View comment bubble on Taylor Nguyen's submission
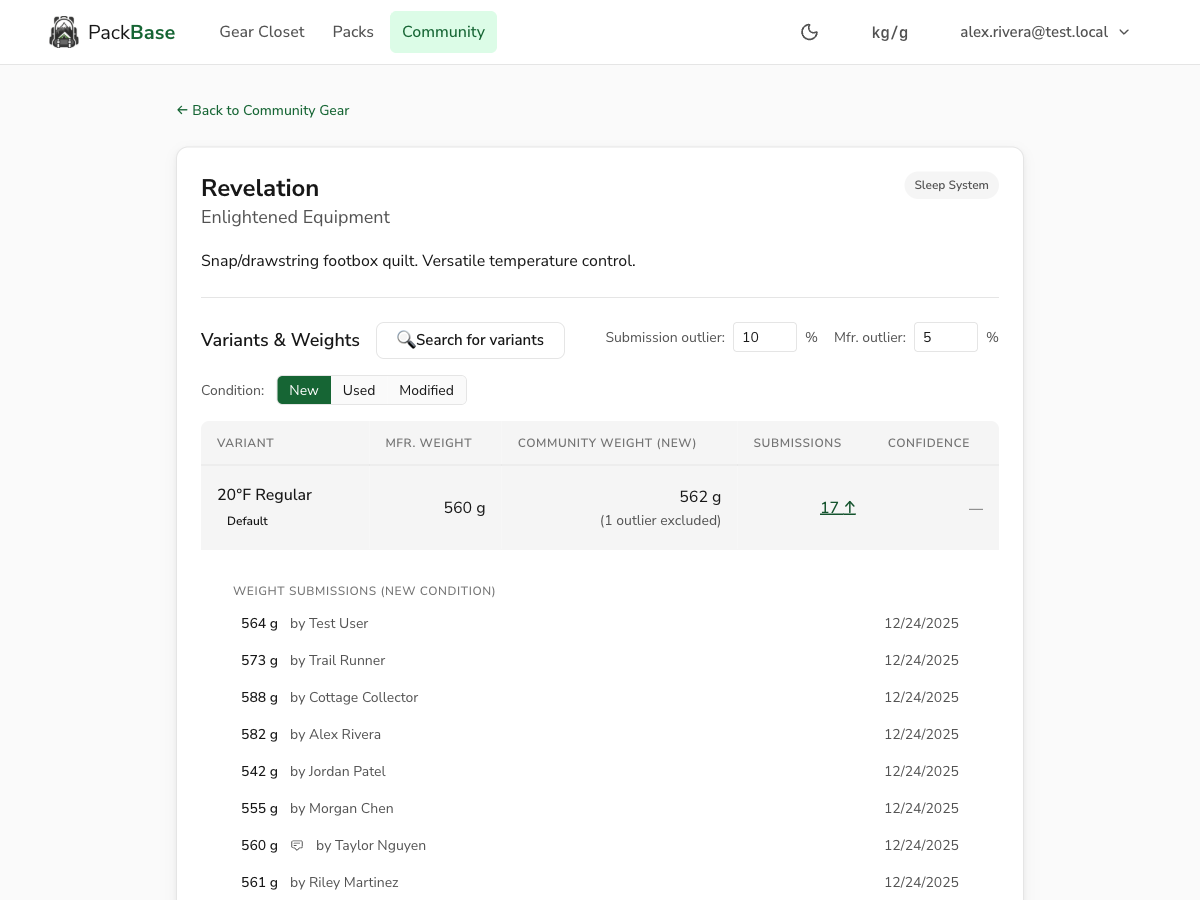The height and width of the screenshot is (900, 1200). (x=296, y=845)
